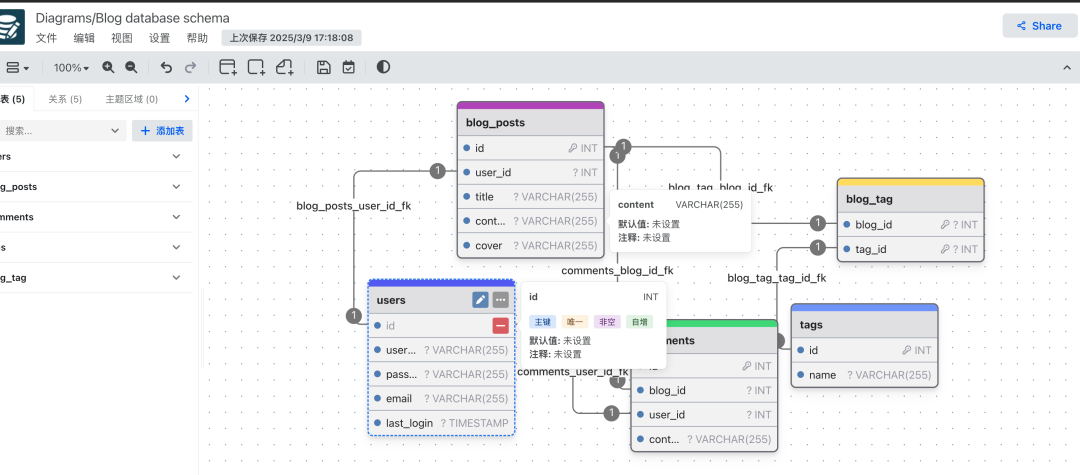This screenshot has width=1080, height=475.
Task: Click the yellow header of blog_tag table
Action: (910, 182)
